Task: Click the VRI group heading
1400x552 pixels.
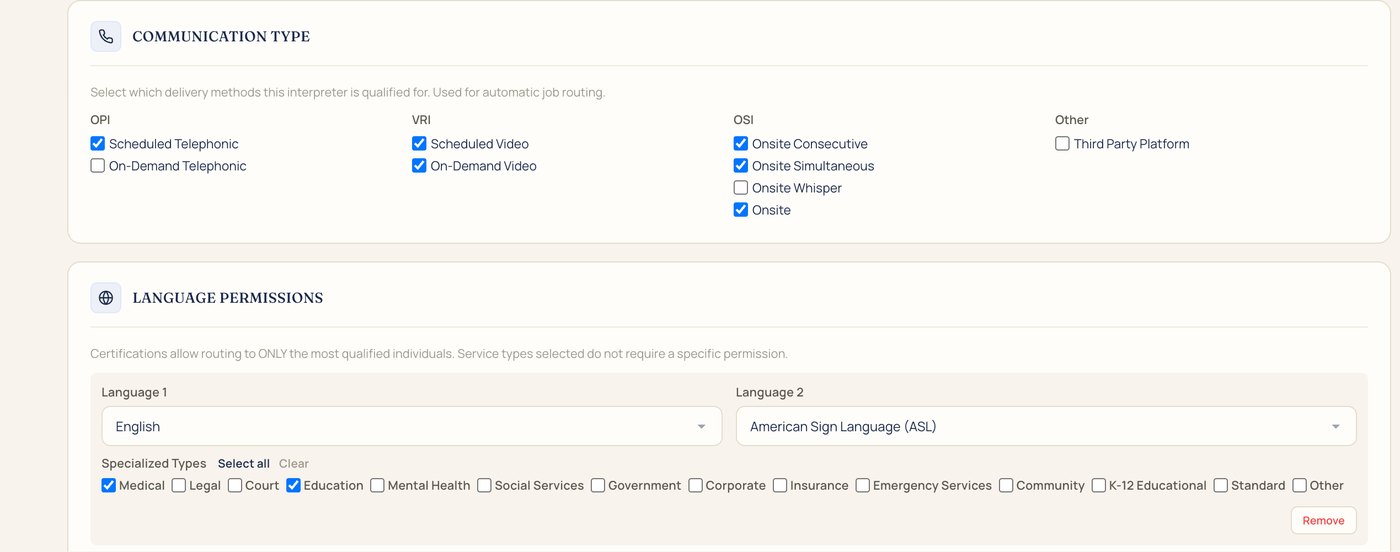Action: point(421,120)
